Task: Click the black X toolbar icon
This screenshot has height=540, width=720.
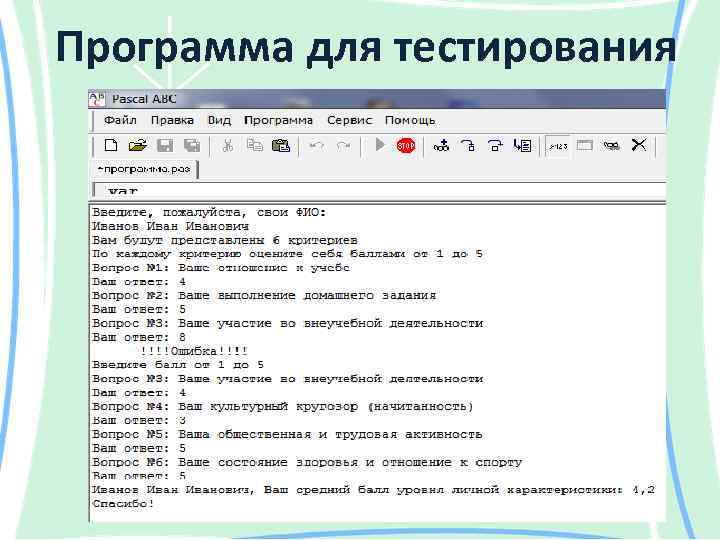Action: 639,145
